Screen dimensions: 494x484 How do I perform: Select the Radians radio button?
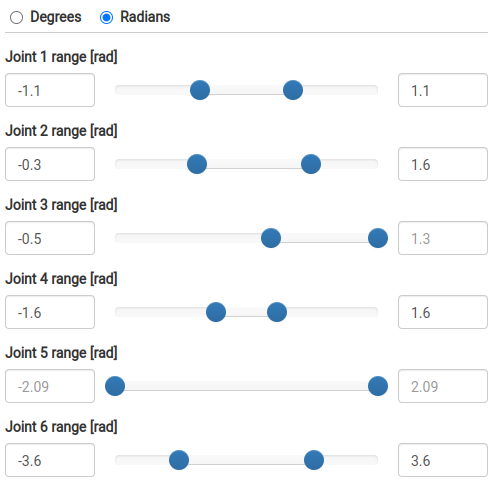[106, 18]
